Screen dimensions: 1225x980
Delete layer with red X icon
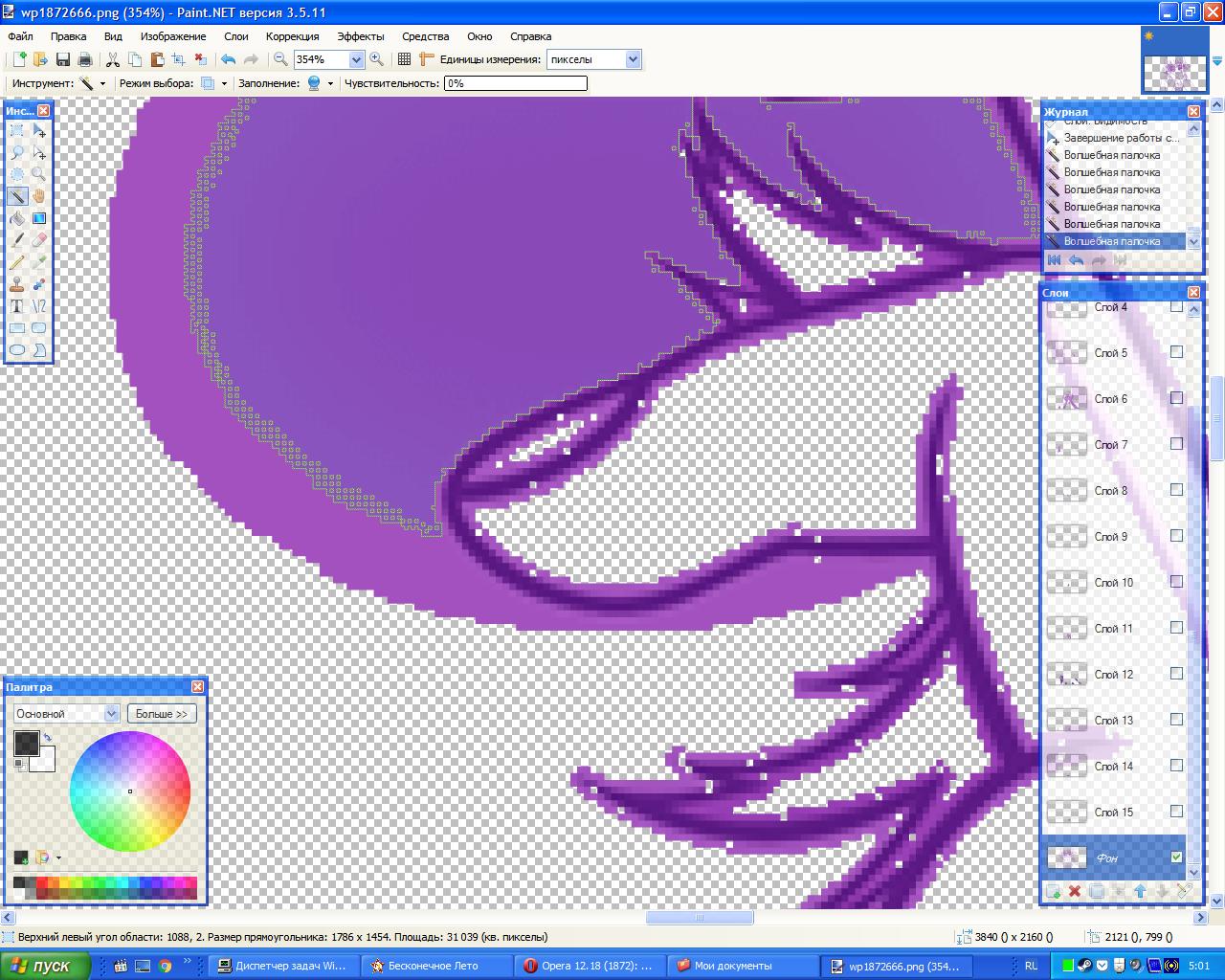click(1074, 891)
